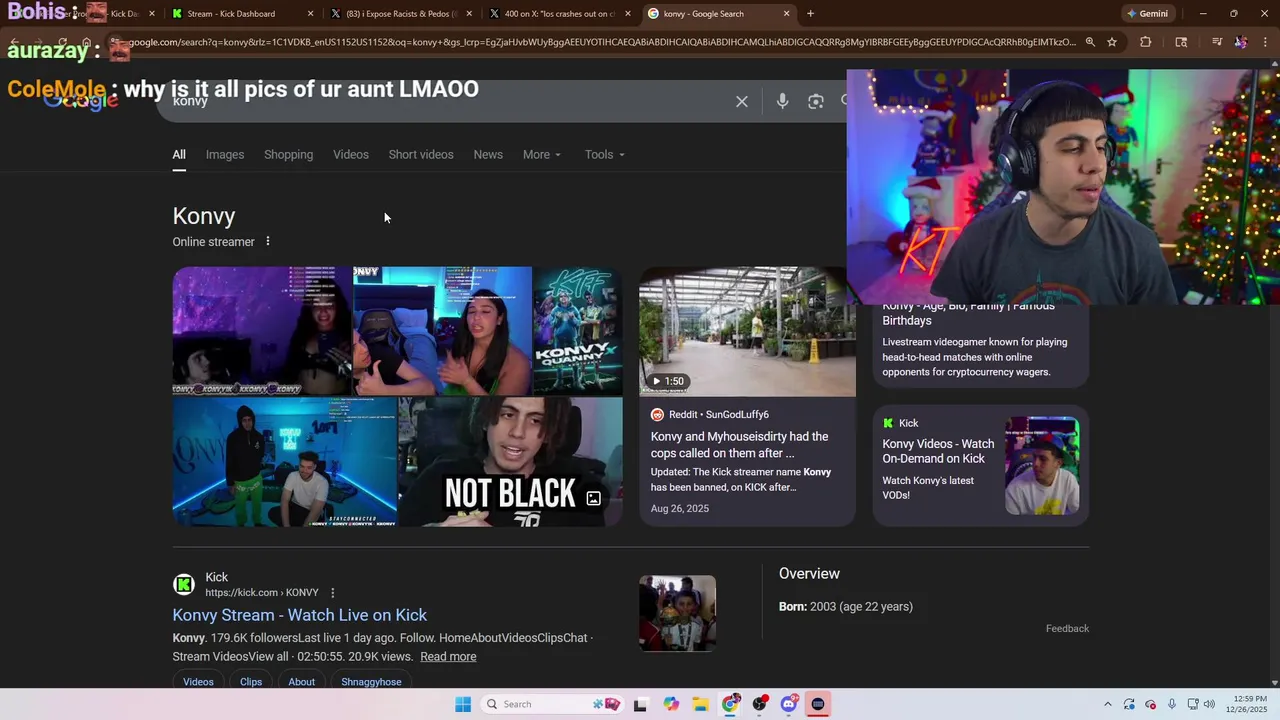Open Reddit post about Konvy and Myhouseisdirty
Image resolution: width=1280 pixels, height=720 pixels.
pos(740,445)
